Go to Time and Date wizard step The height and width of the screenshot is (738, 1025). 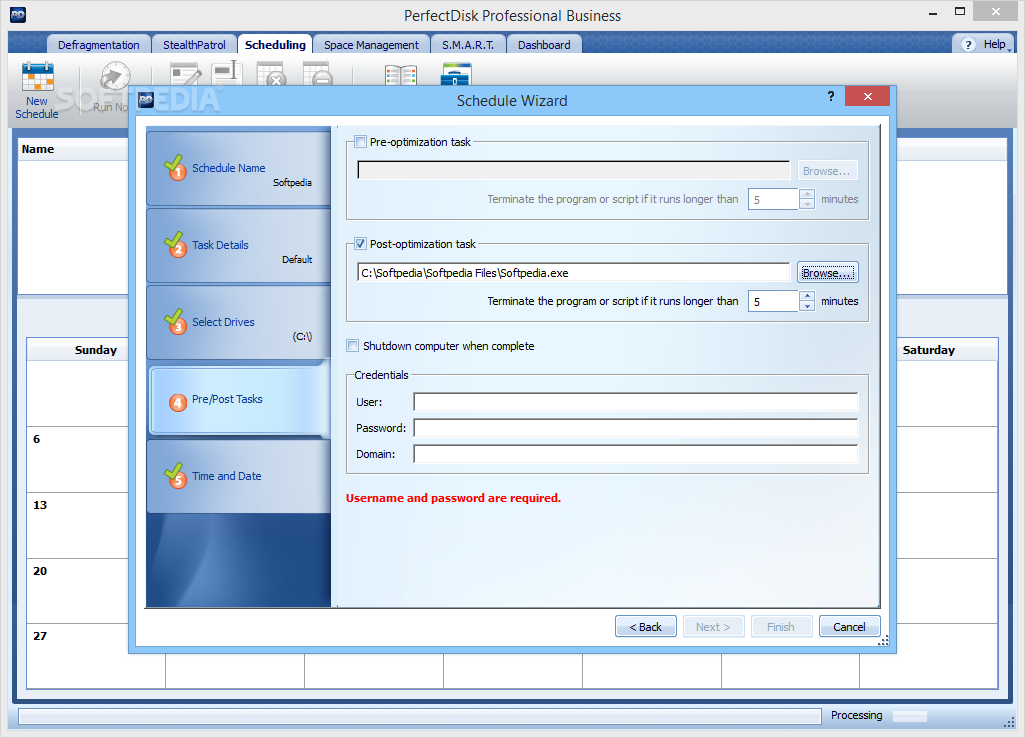[x=239, y=477]
